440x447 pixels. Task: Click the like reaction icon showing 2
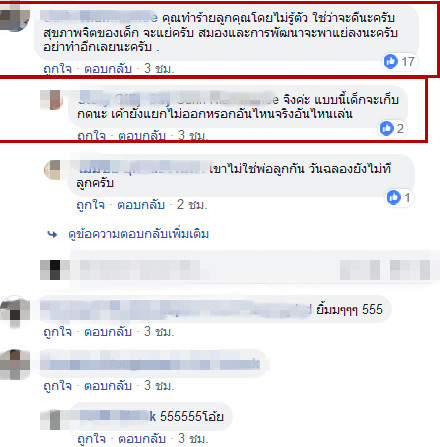(x=387, y=128)
